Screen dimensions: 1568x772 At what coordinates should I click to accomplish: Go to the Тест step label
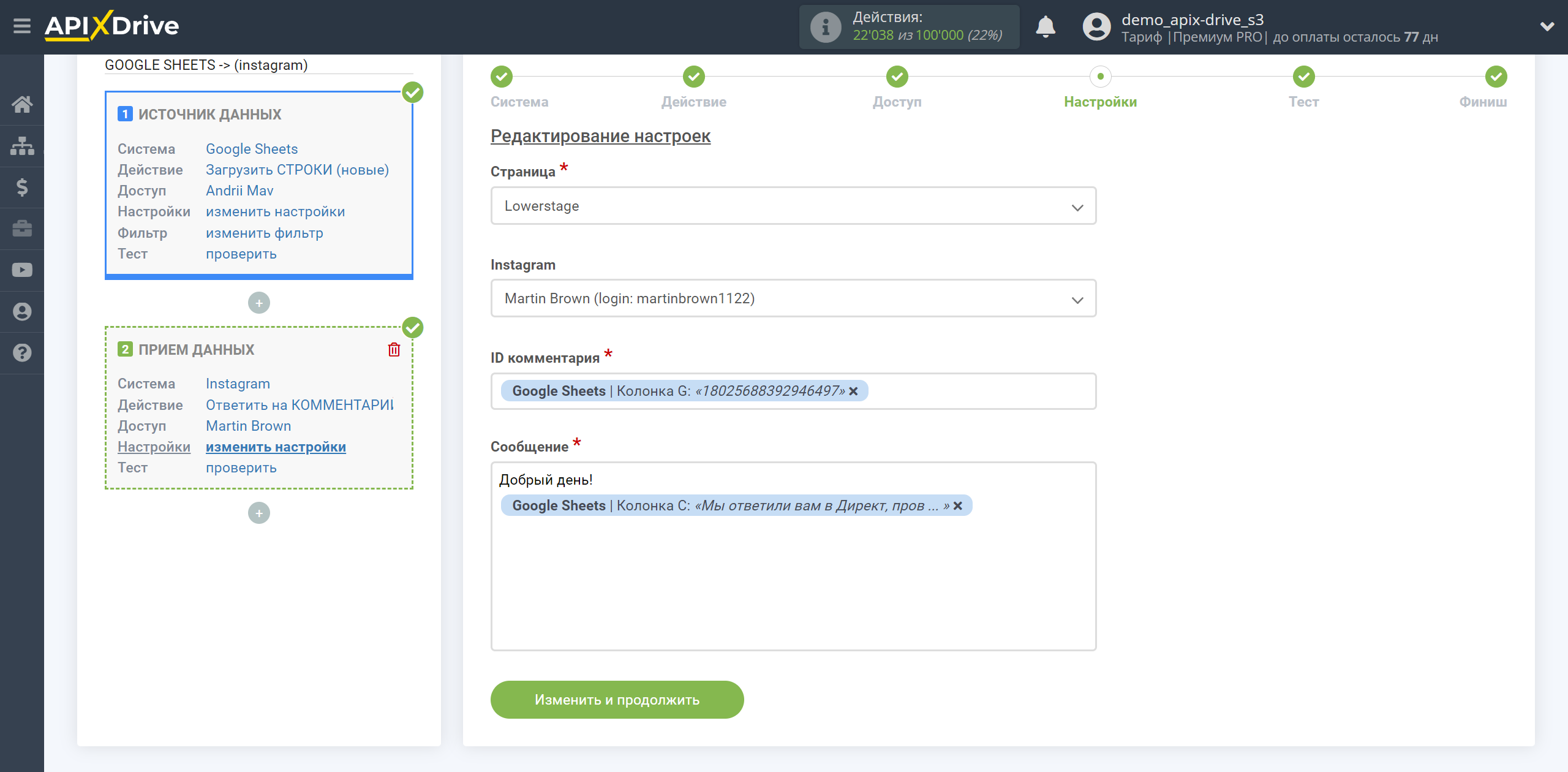(x=1304, y=102)
